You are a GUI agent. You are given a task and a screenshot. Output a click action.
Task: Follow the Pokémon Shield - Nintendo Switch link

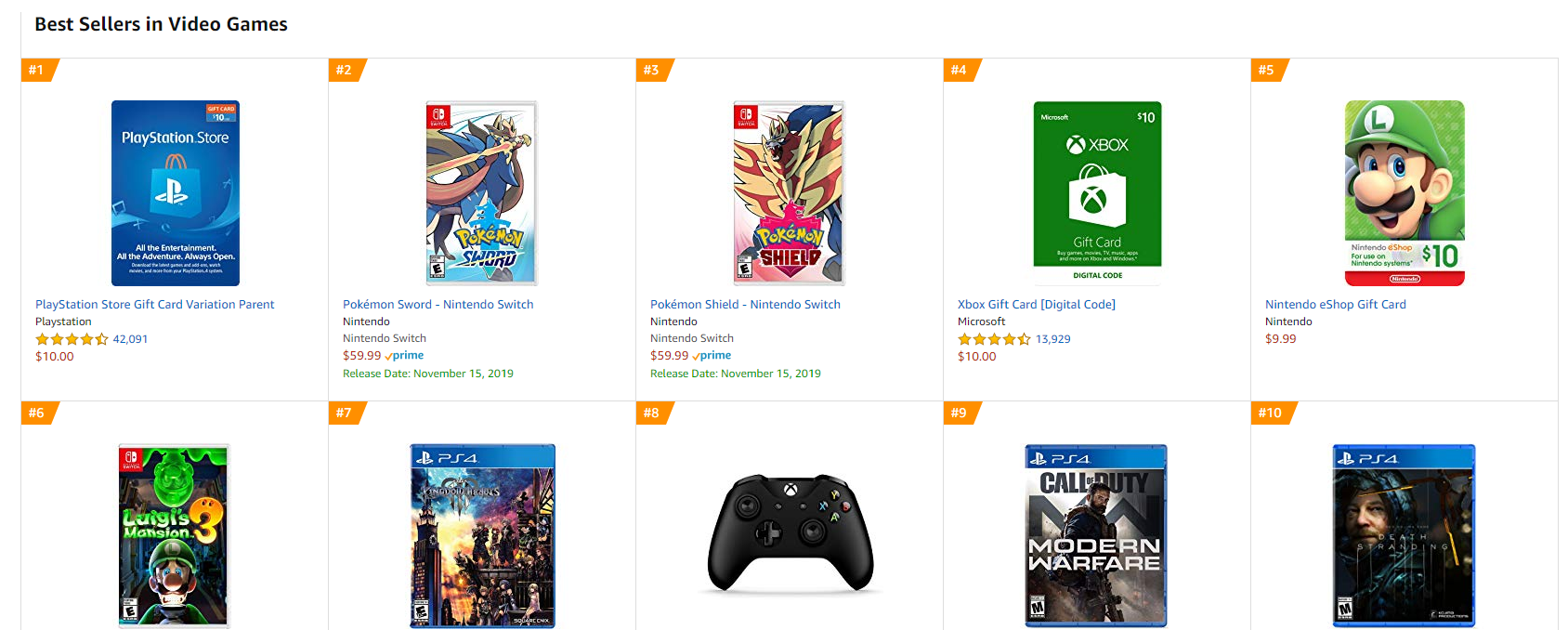(x=745, y=304)
